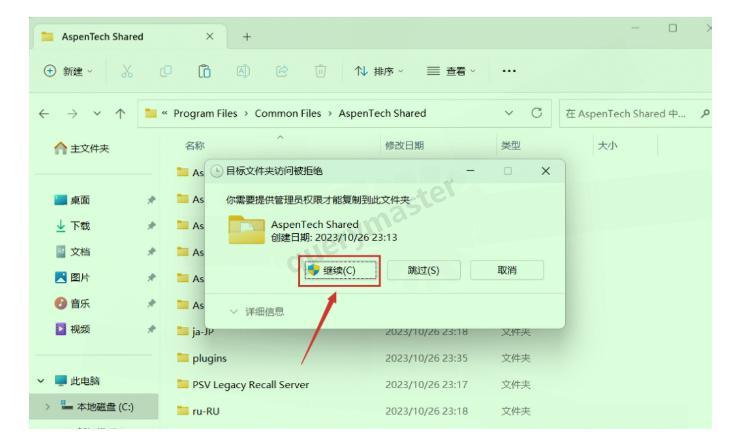This screenshot has height=447, width=742.
Task: Click the pin icon beside 文档
Action: click(x=151, y=252)
